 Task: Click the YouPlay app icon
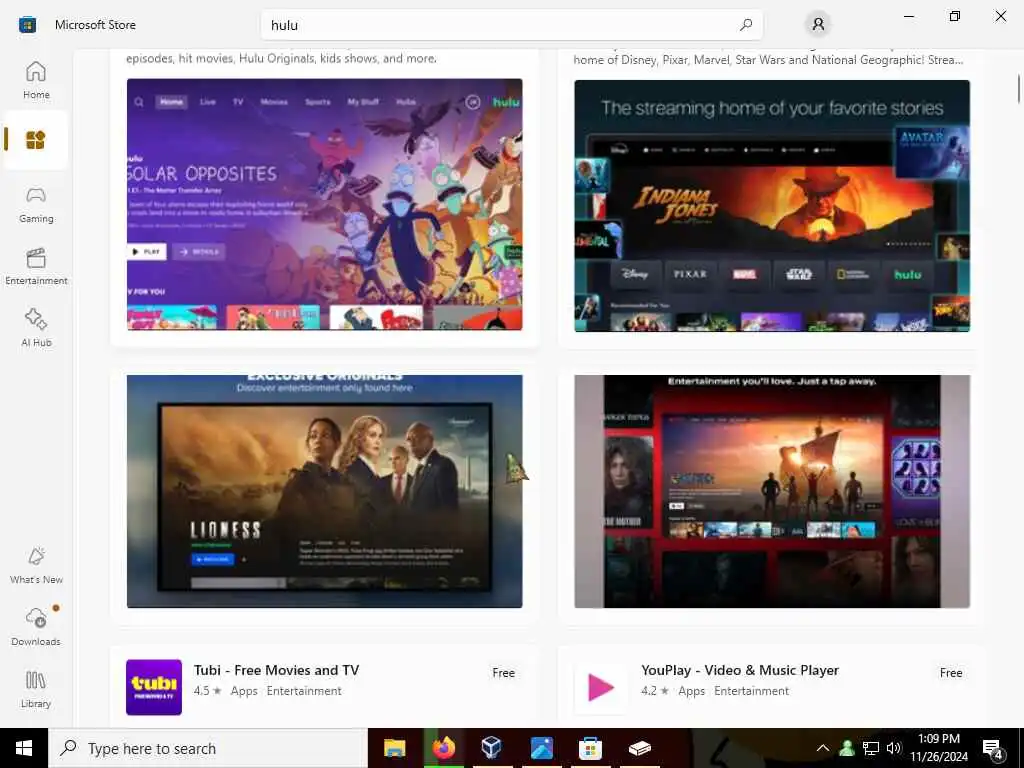[601, 687]
